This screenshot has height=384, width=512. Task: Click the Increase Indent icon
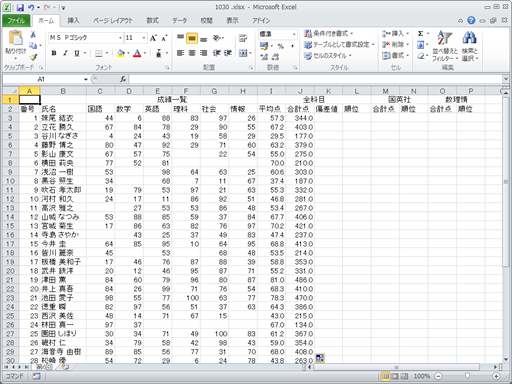coord(228,53)
